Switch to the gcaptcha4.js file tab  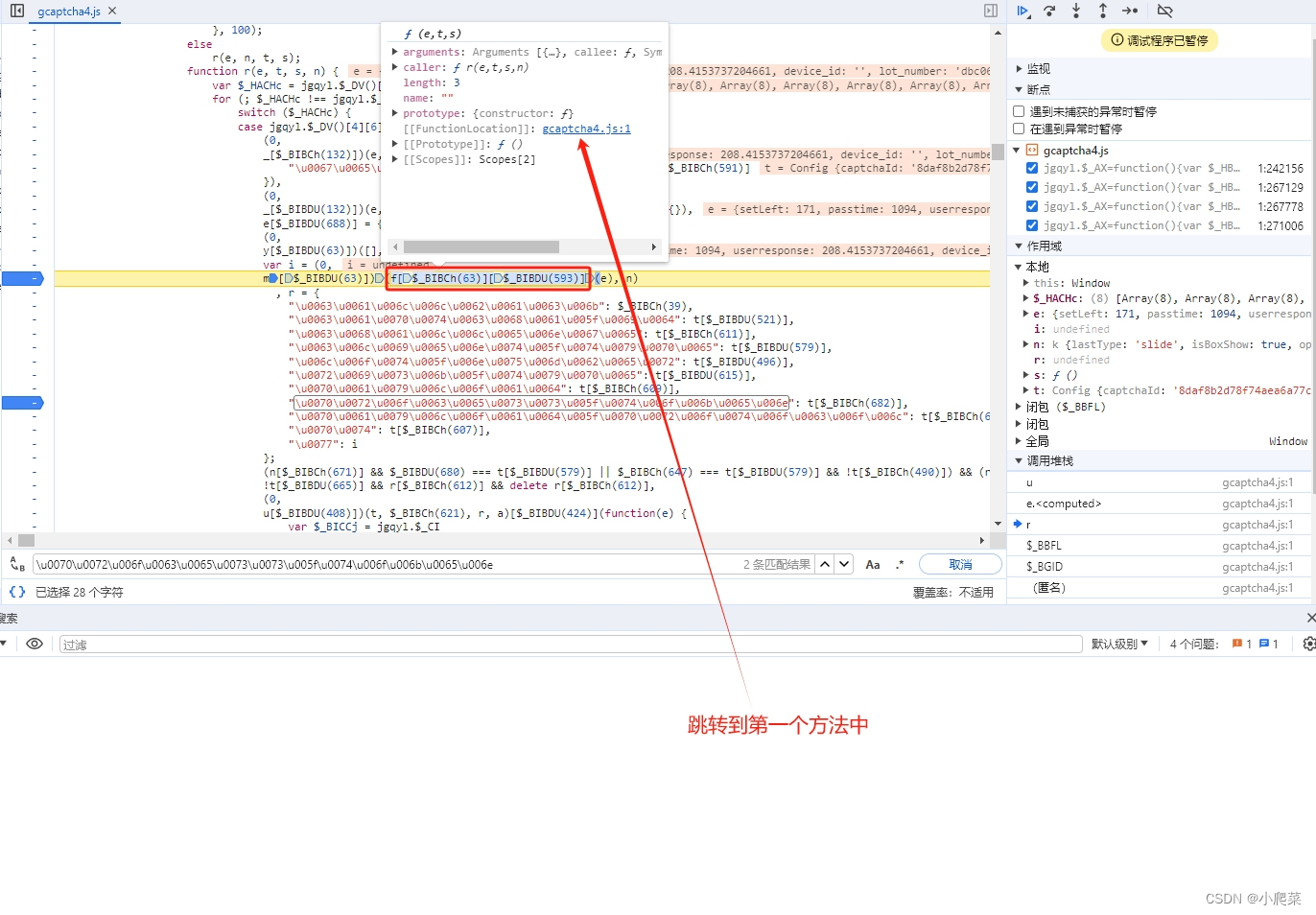[69, 12]
